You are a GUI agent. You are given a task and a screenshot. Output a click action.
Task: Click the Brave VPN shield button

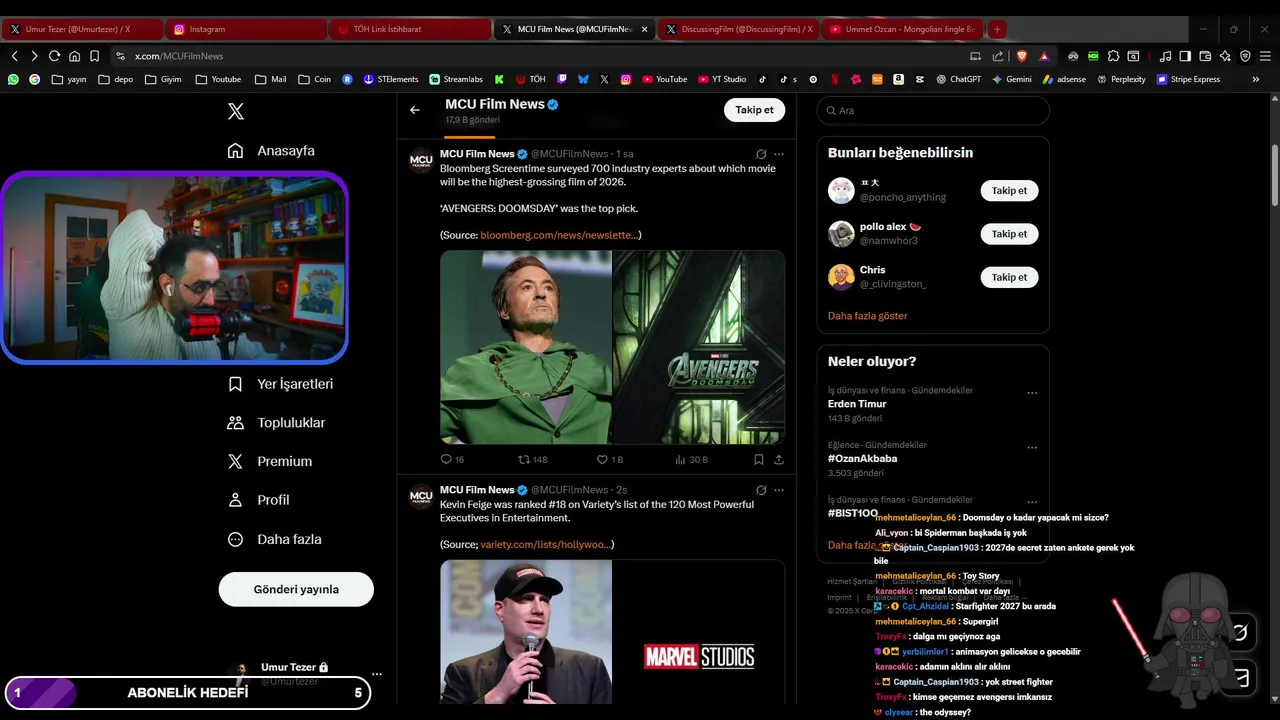click(x=1245, y=56)
